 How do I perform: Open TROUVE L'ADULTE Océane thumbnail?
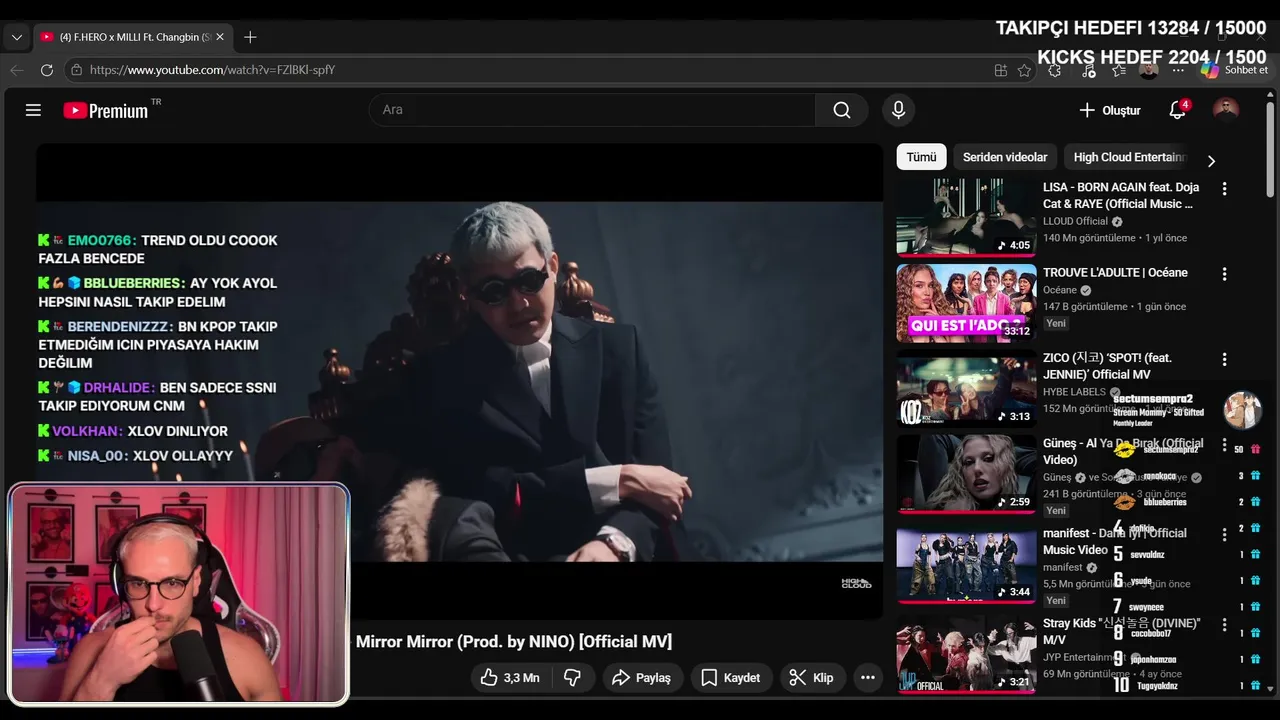(x=966, y=302)
